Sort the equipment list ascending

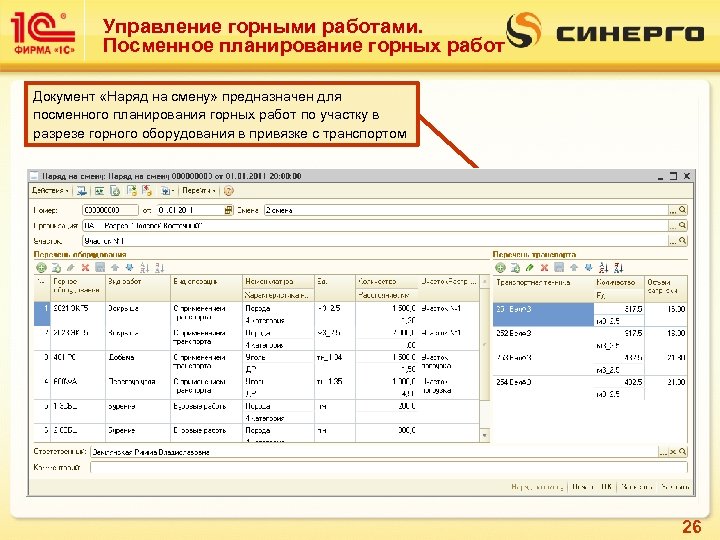coord(145,268)
